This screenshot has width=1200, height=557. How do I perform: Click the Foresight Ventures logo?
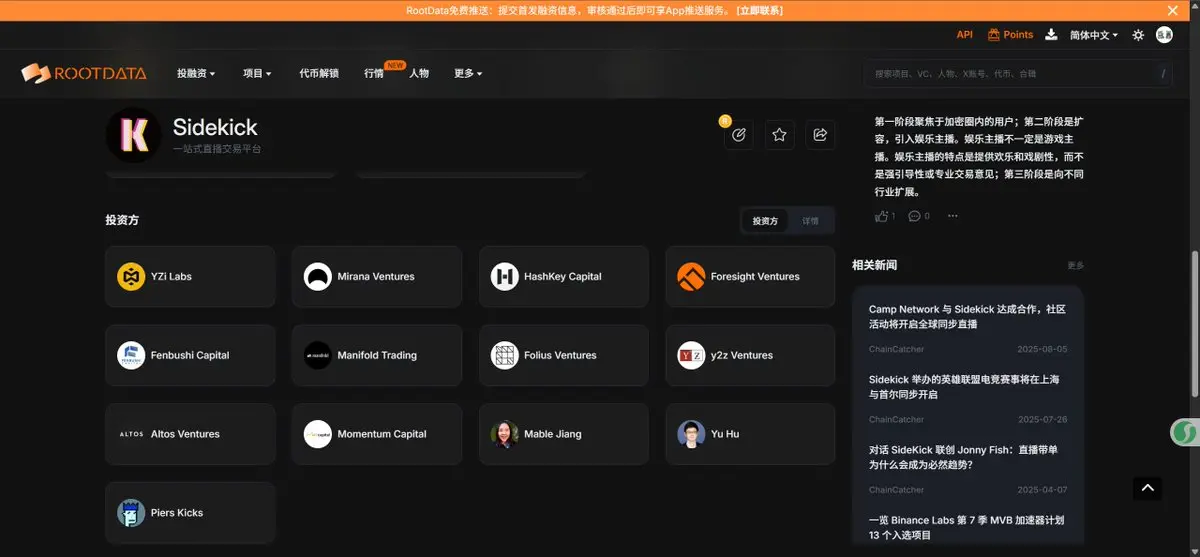[691, 277]
